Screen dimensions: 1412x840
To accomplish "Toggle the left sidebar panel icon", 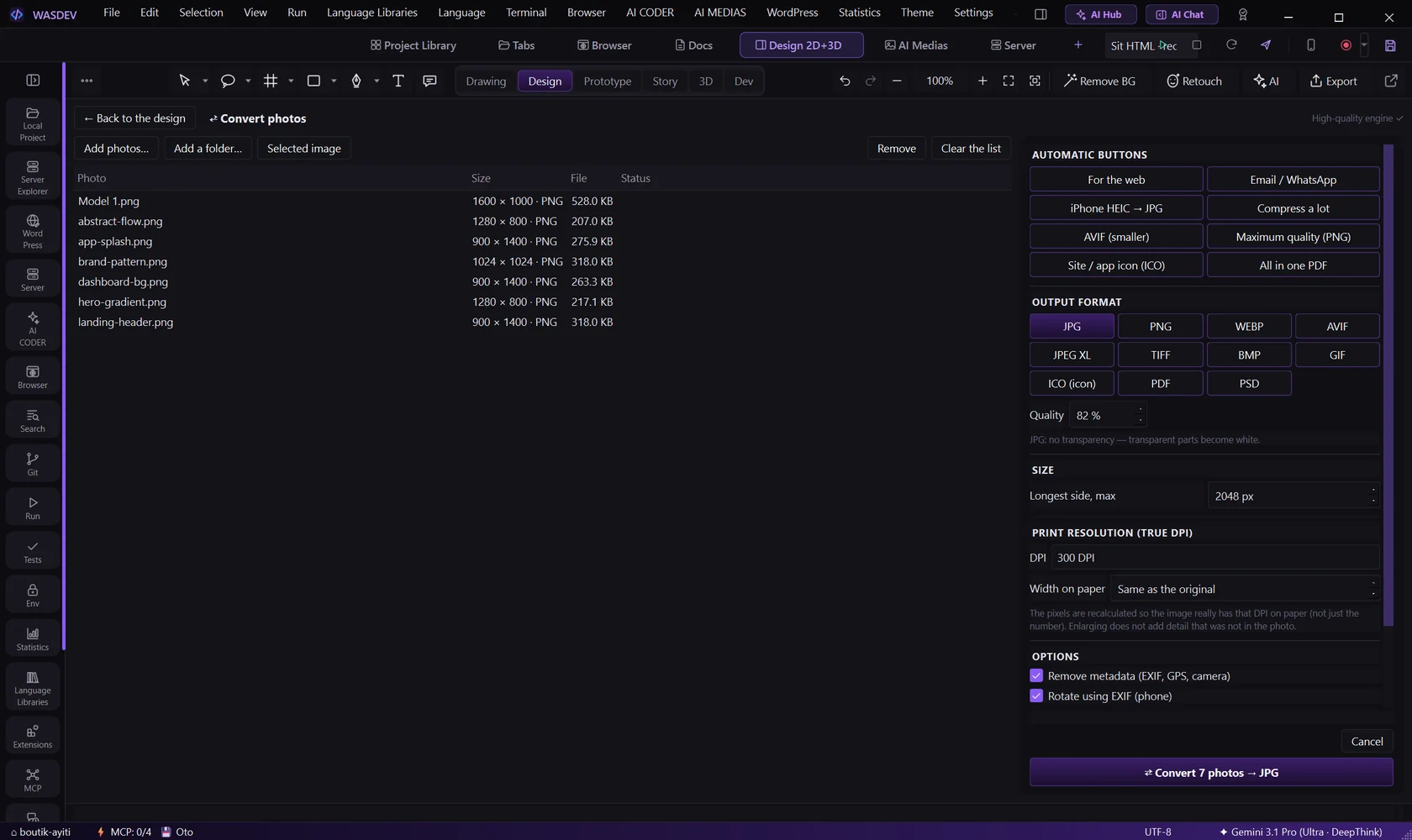I will tap(33, 81).
